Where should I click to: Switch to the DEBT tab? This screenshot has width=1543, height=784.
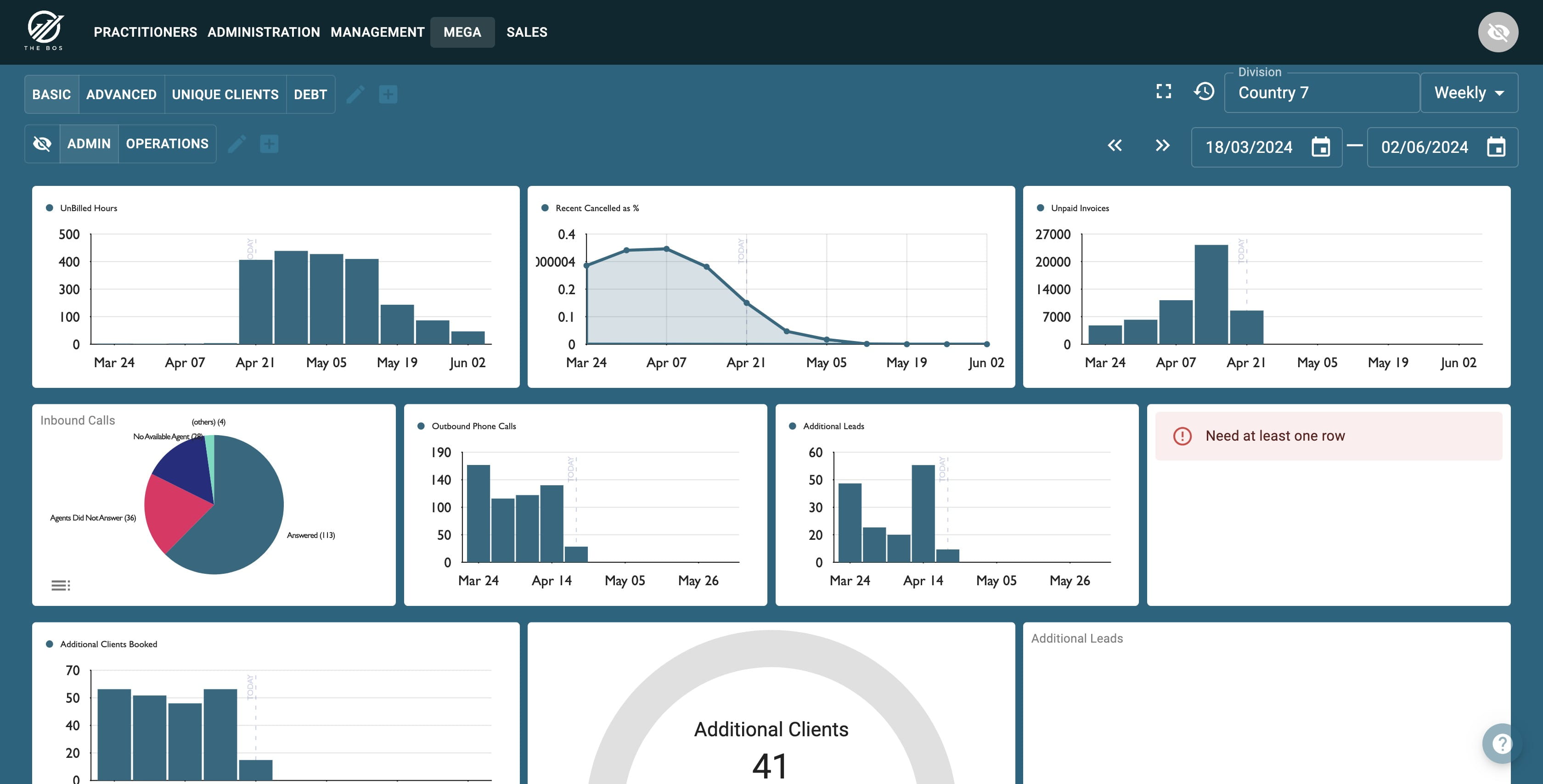[310, 94]
